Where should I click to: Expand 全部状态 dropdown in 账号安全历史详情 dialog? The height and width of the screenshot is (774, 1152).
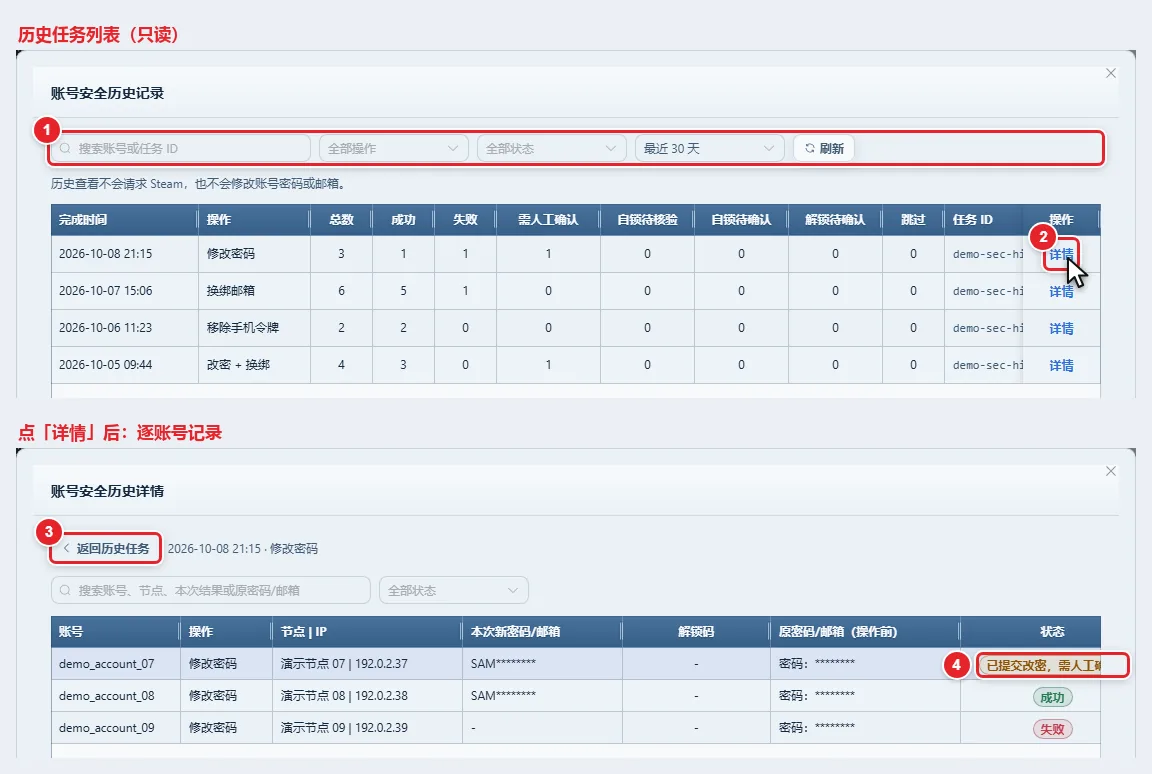click(454, 590)
